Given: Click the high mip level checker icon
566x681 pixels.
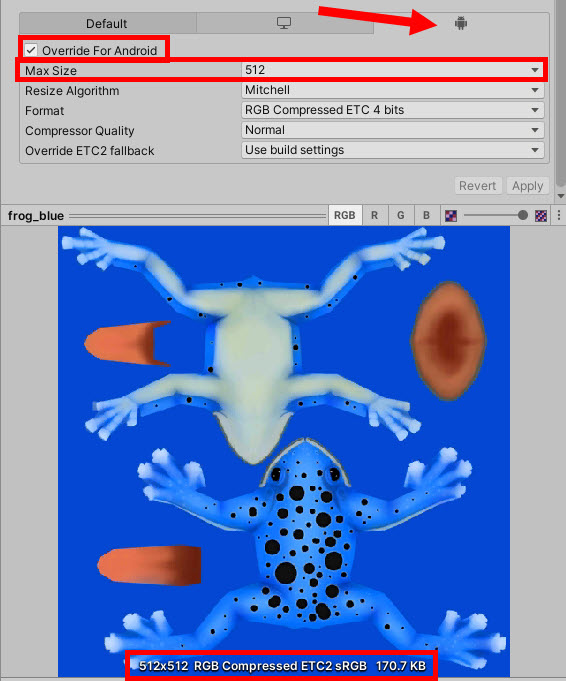Looking at the screenshot, I should pyautogui.click(x=541, y=216).
